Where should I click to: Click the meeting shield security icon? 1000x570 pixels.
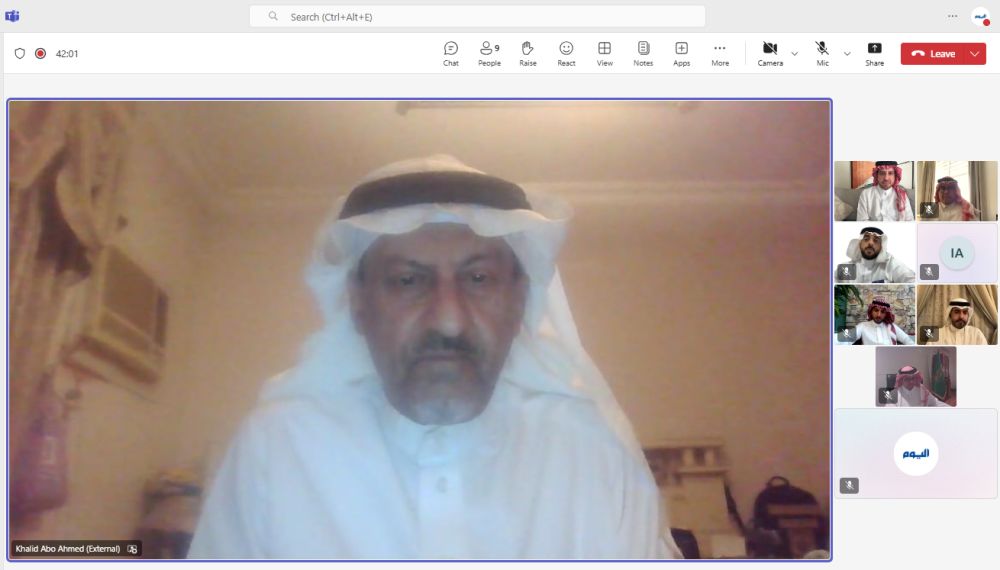(20, 54)
